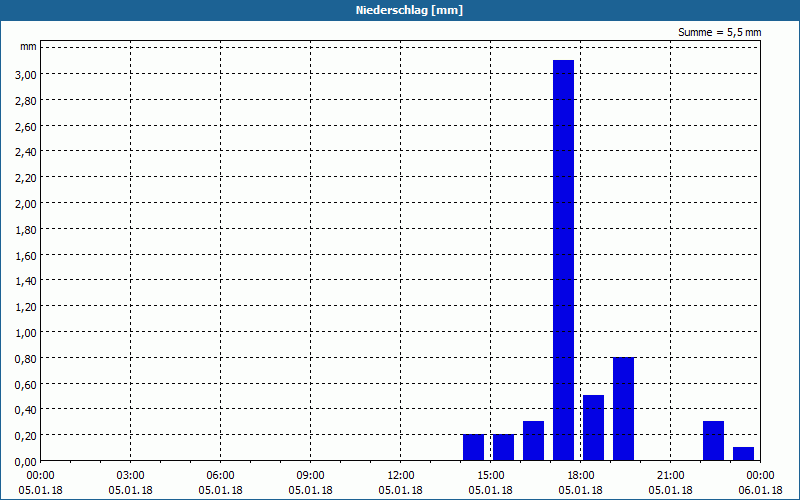
Task: Click the y-axis label 0,00
Action: (x=26, y=462)
